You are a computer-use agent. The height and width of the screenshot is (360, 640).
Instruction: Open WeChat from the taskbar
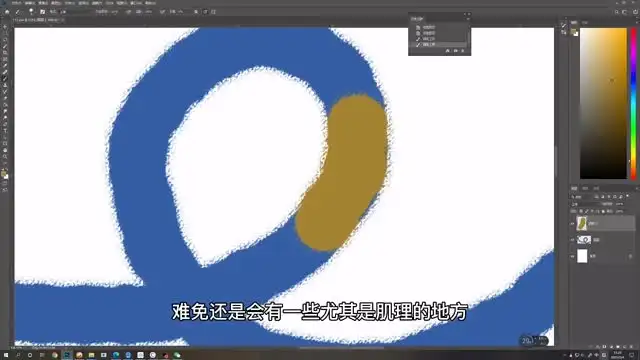click(177, 355)
